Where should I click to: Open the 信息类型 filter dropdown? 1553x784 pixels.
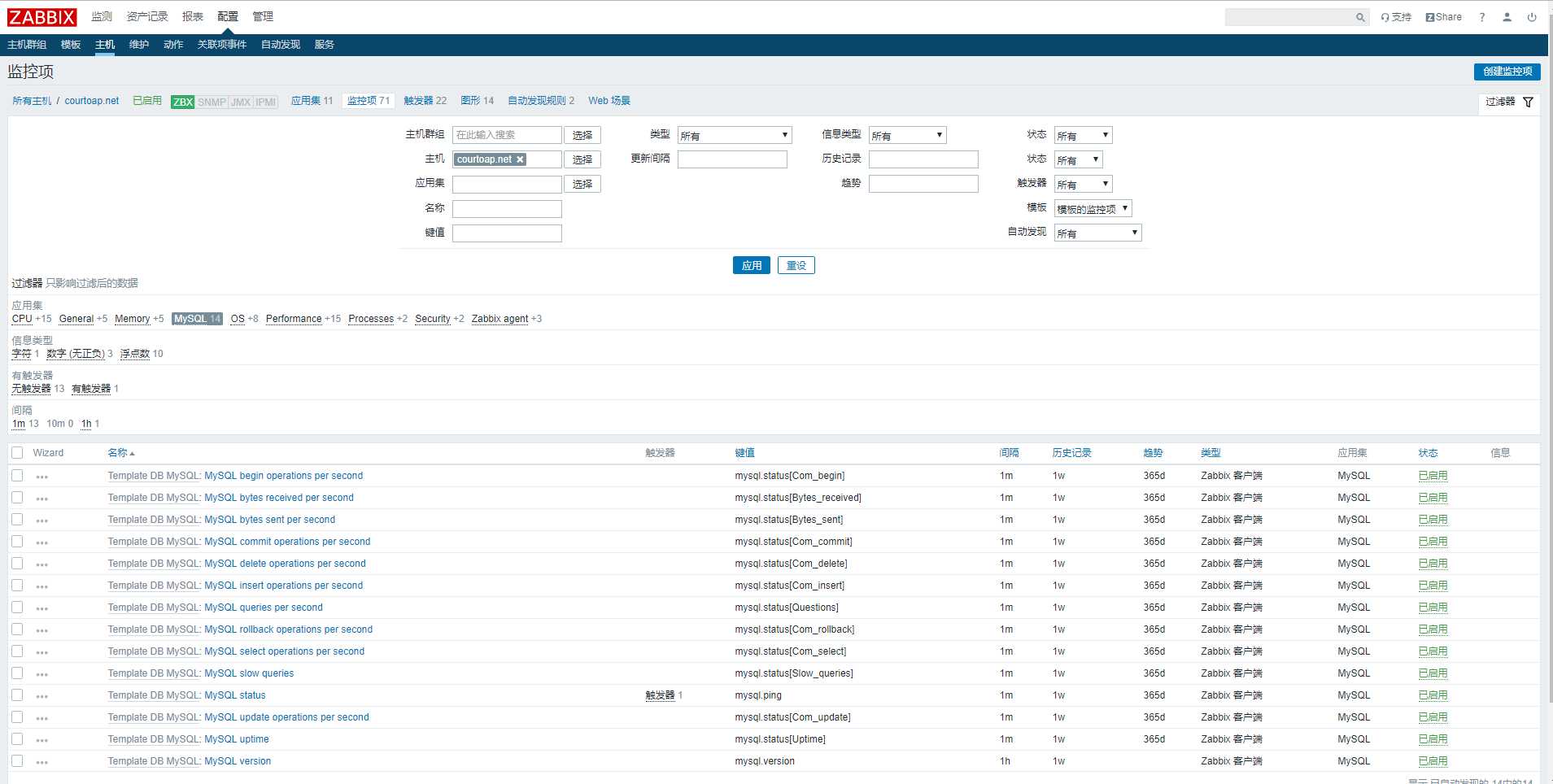click(x=907, y=135)
